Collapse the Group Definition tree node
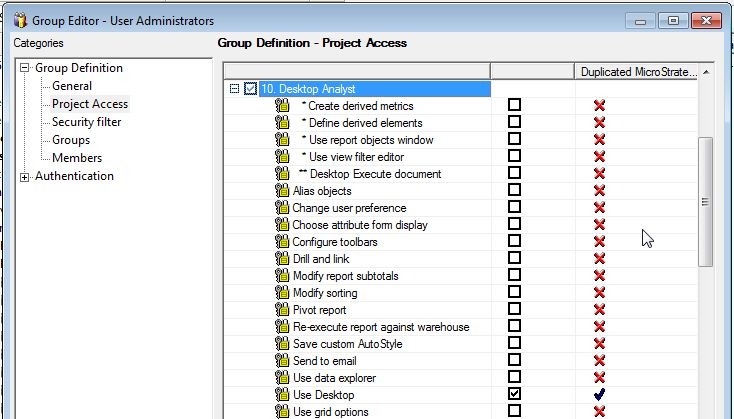The image size is (734, 419). pyautogui.click(x=24, y=69)
